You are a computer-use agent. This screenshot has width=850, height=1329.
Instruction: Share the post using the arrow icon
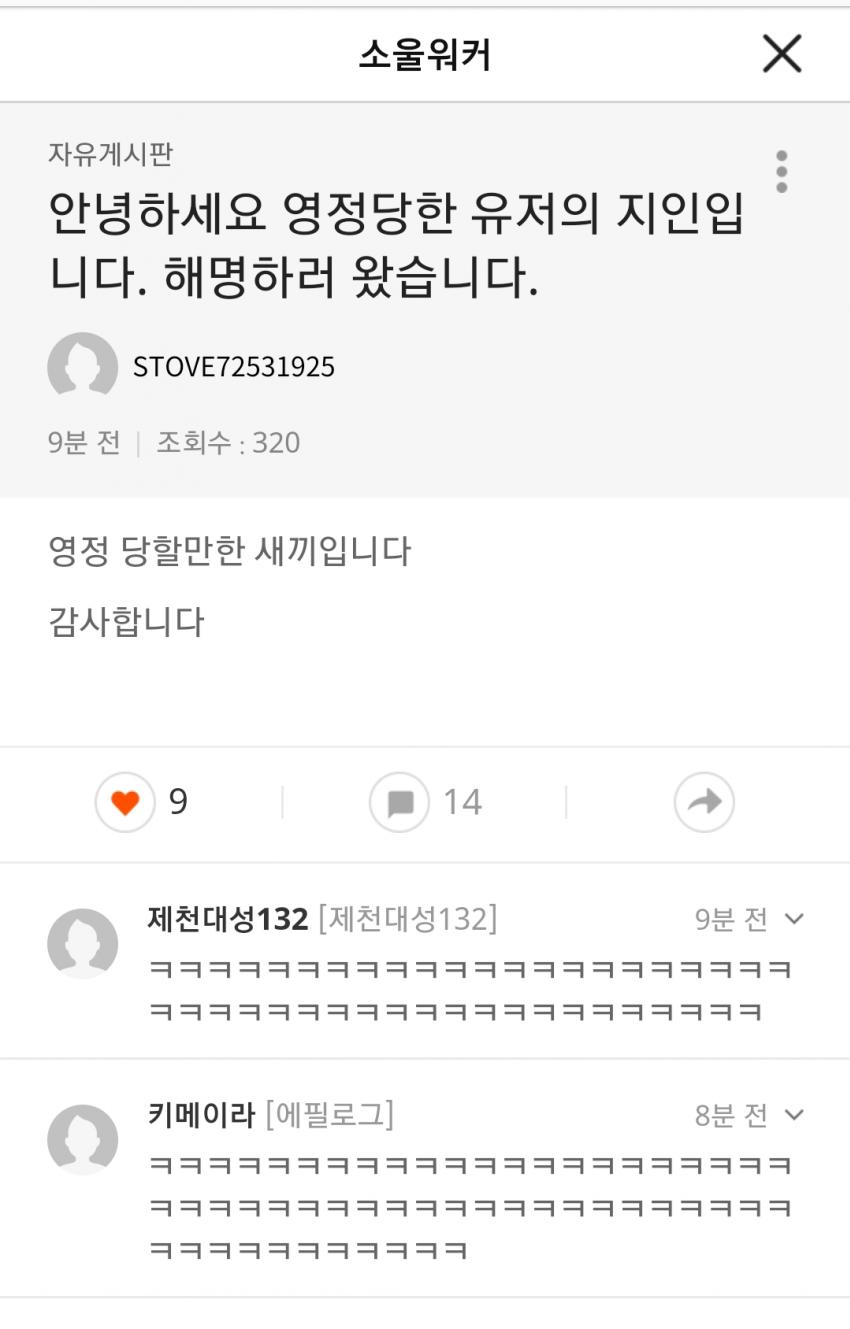click(x=704, y=802)
